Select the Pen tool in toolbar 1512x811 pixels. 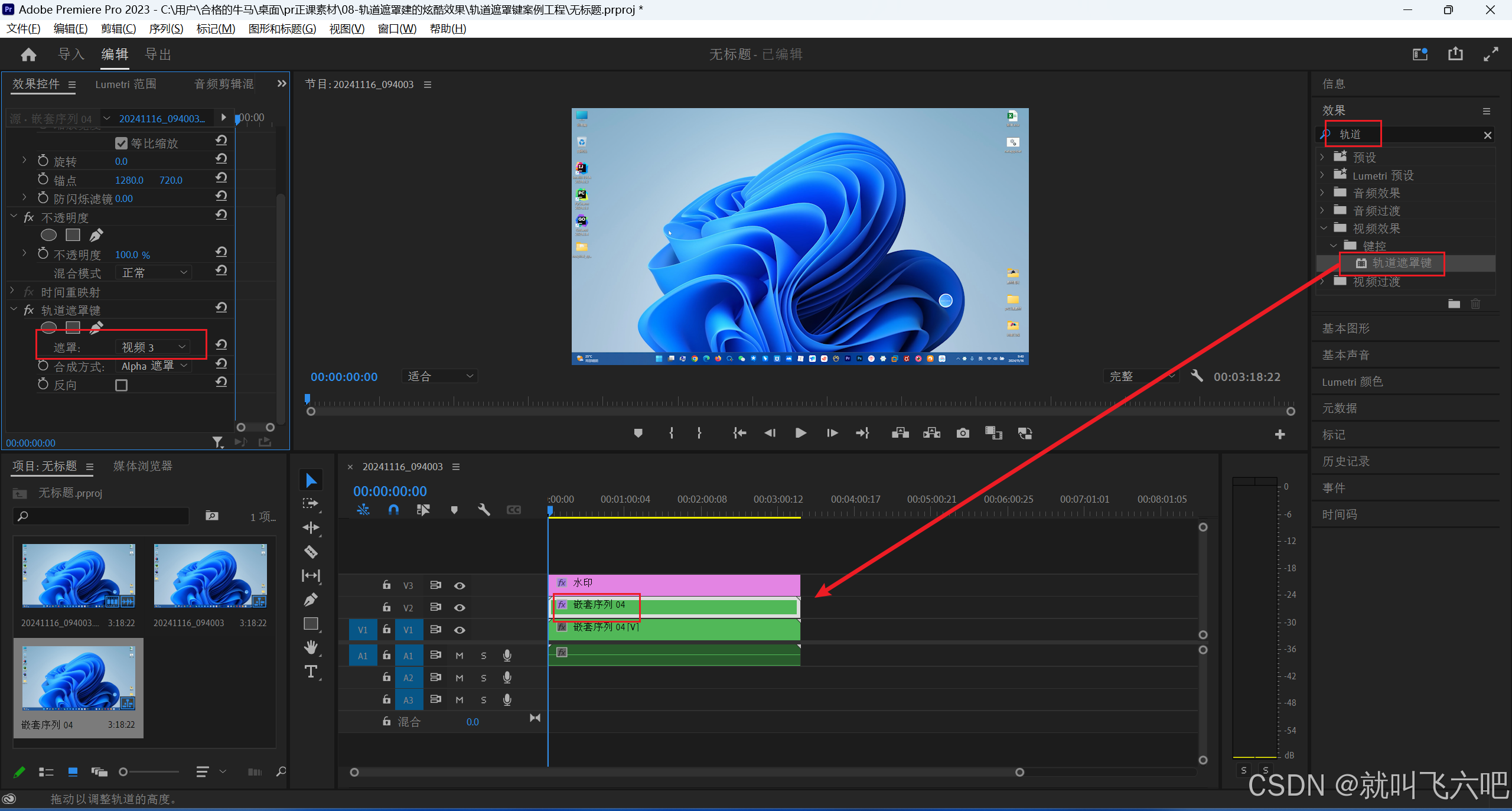(x=311, y=600)
